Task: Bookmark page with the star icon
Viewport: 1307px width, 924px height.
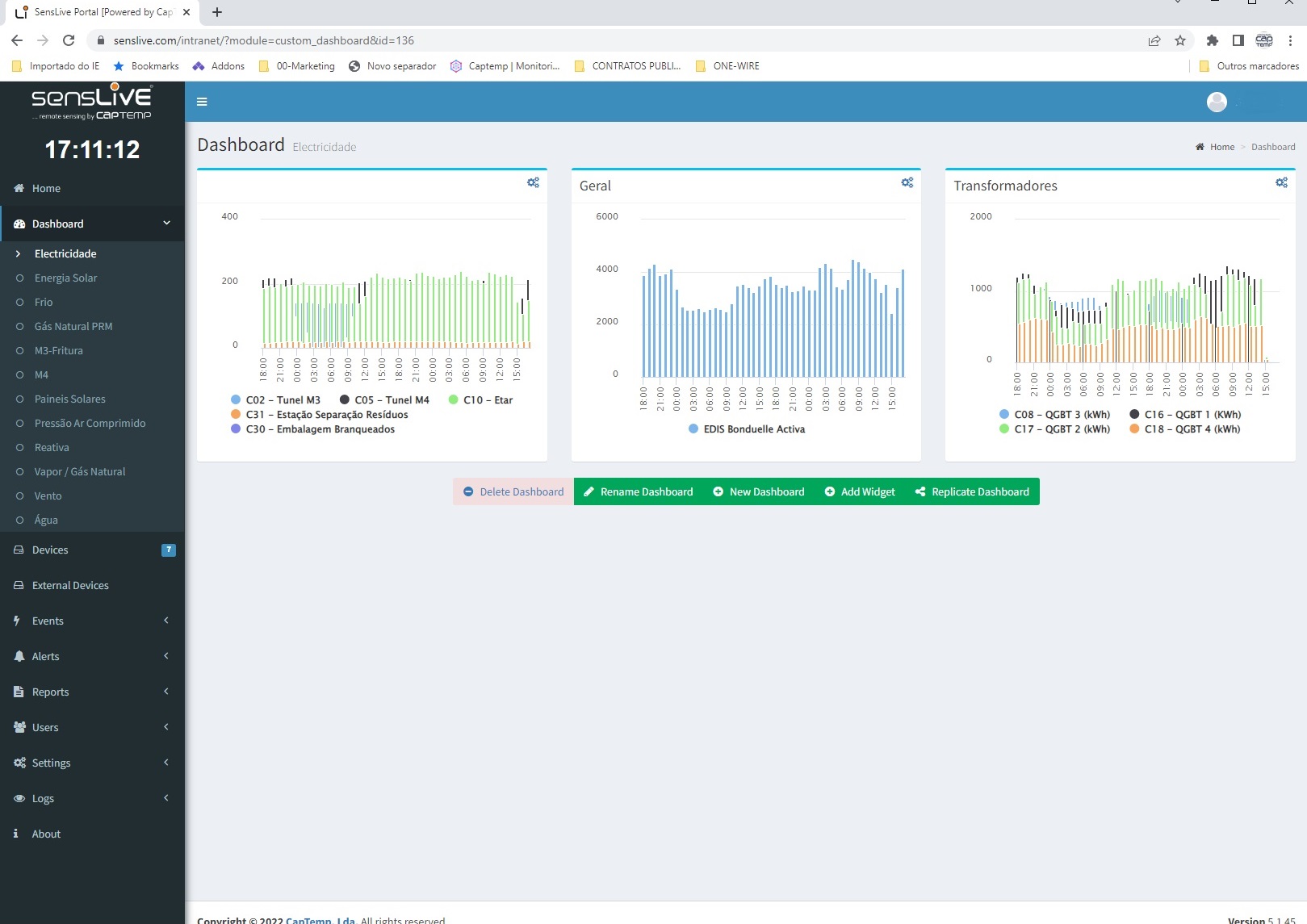Action: pyautogui.click(x=1180, y=40)
